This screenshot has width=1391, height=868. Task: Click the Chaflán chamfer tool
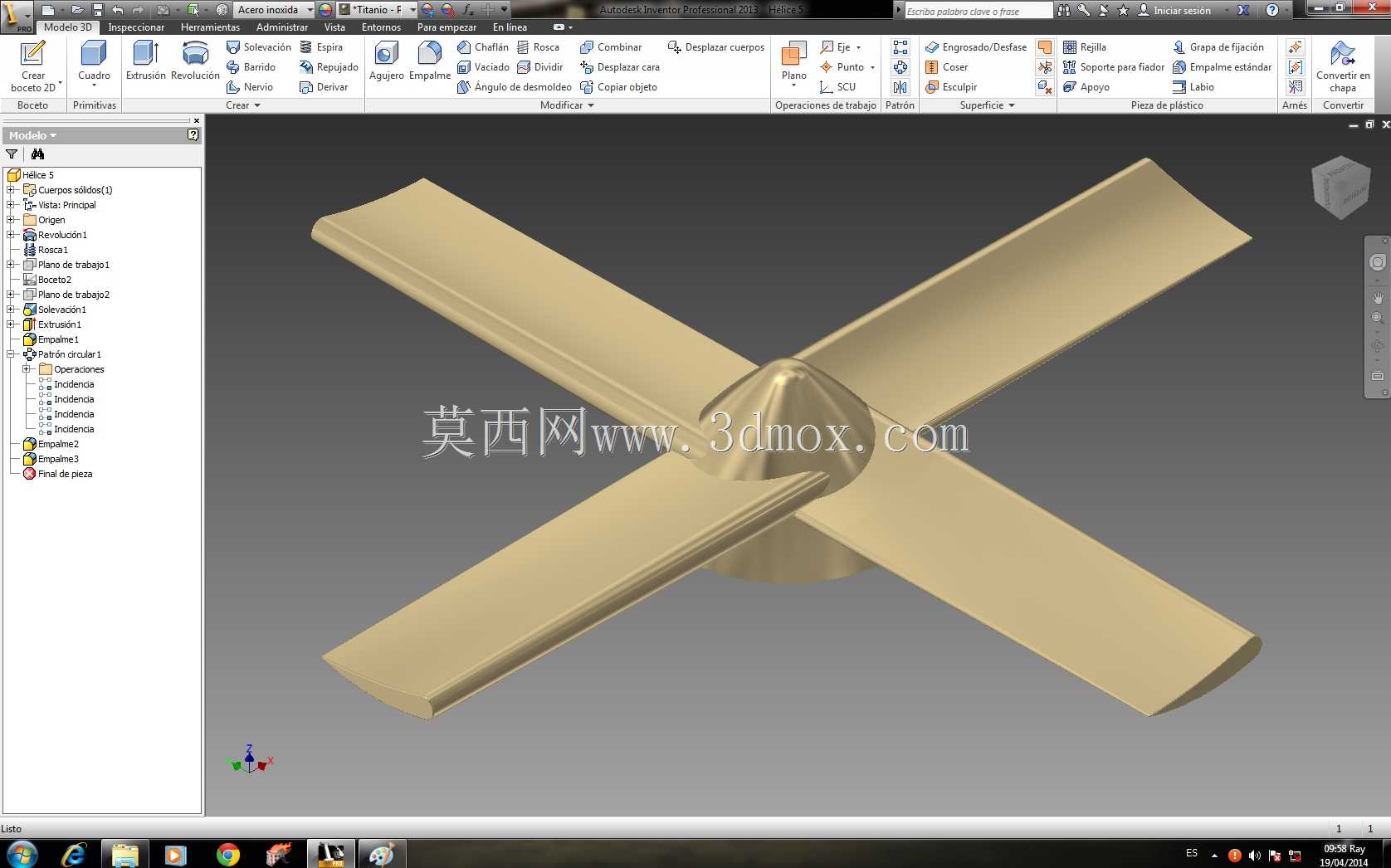(x=482, y=47)
